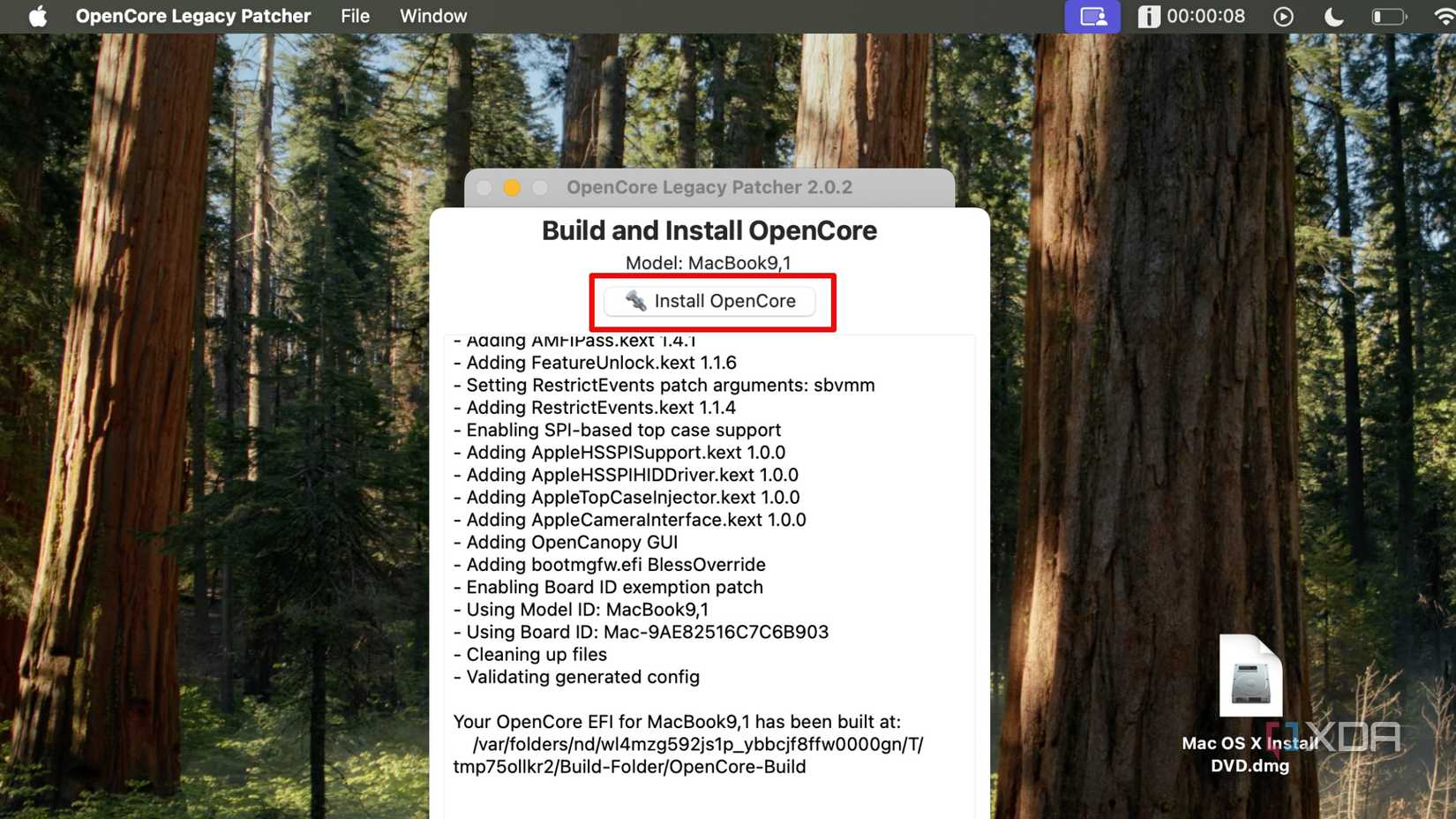Image resolution: width=1456 pixels, height=819 pixels.
Task: Open the Wi-Fi menu bar icon
Action: pos(1445,17)
